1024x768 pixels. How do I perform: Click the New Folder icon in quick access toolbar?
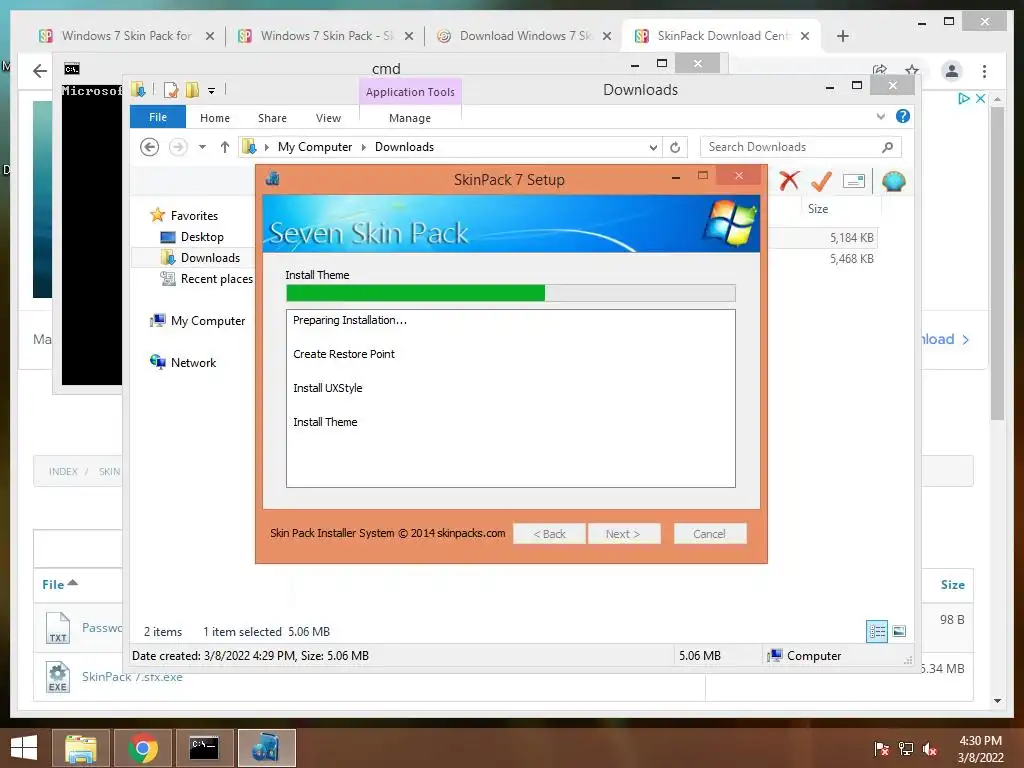[x=192, y=90]
